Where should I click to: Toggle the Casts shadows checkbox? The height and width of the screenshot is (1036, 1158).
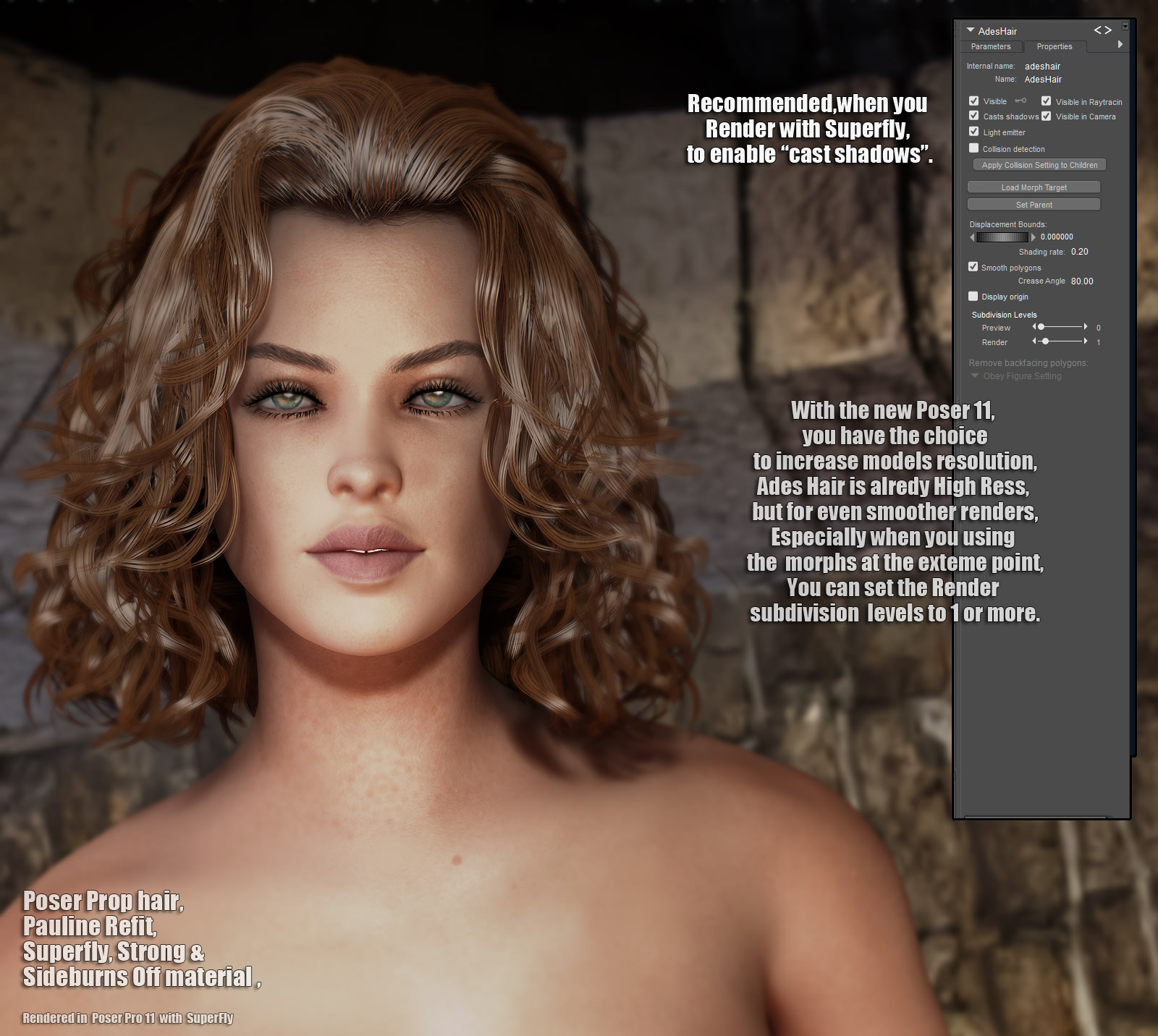pos(974,116)
